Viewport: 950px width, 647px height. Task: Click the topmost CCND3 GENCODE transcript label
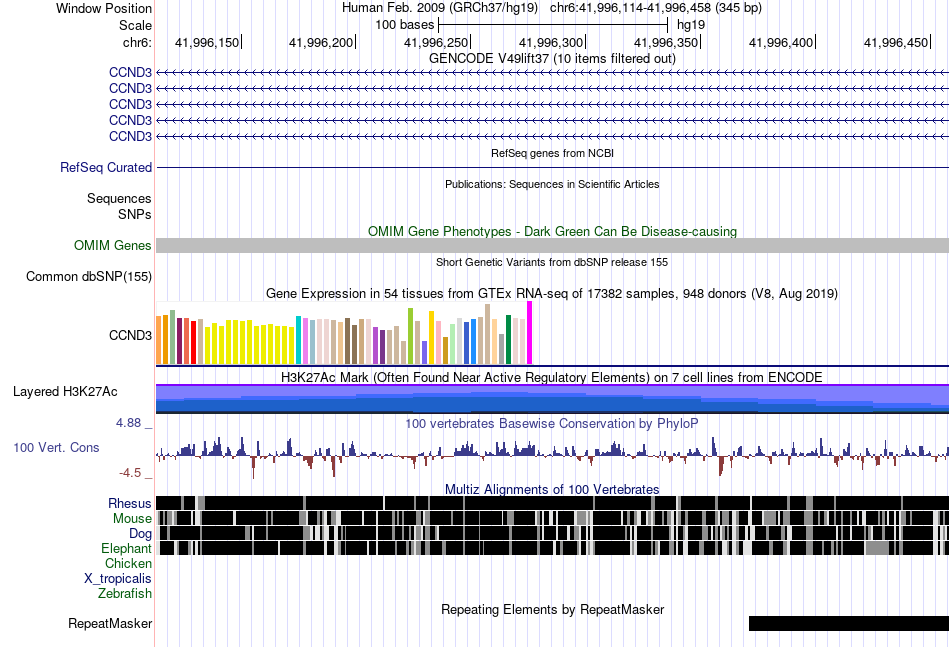point(130,72)
